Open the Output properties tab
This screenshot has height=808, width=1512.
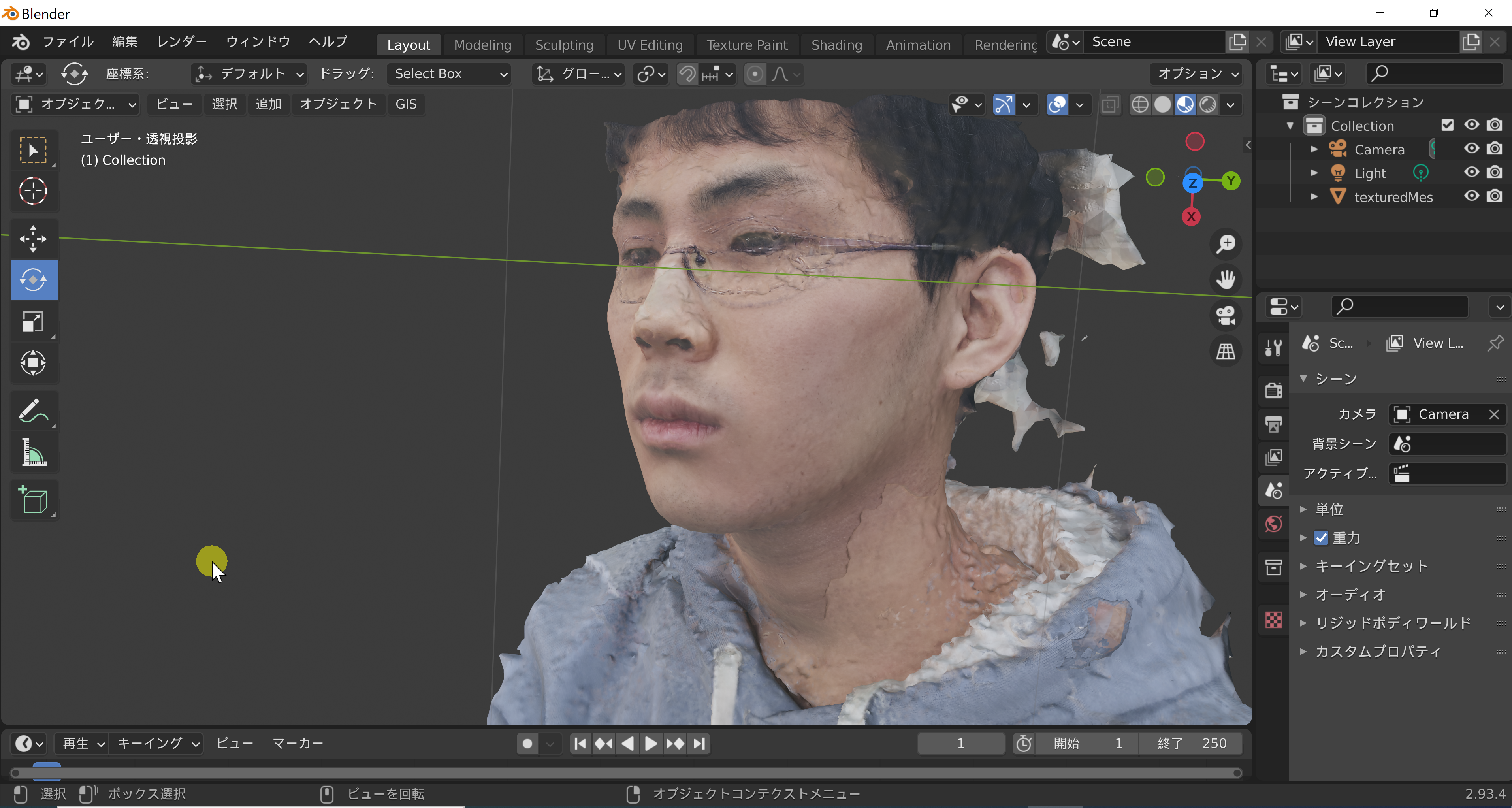(x=1273, y=423)
